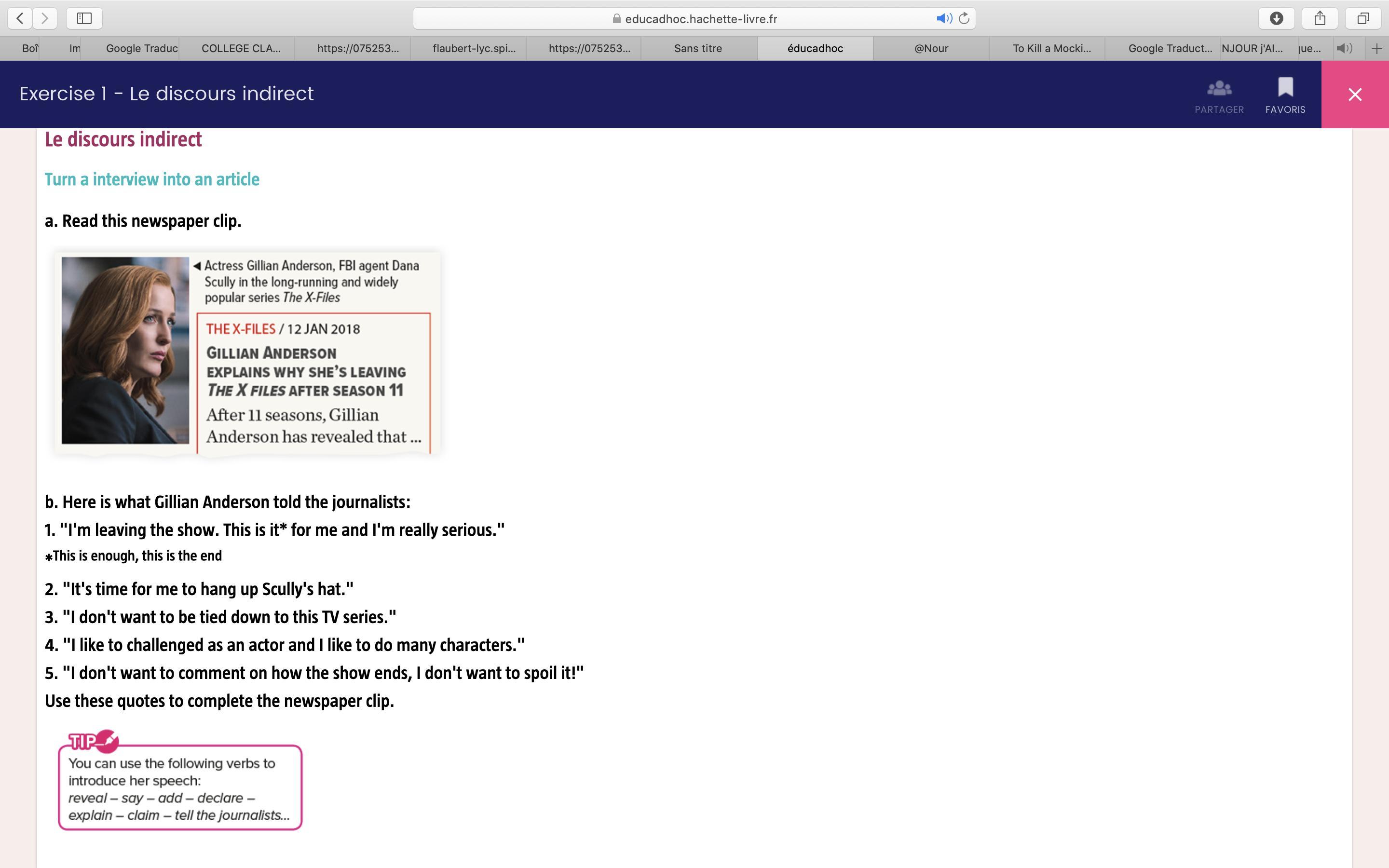
Task: Click the TIP box with reporting verbs
Action: pyautogui.click(x=179, y=787)
